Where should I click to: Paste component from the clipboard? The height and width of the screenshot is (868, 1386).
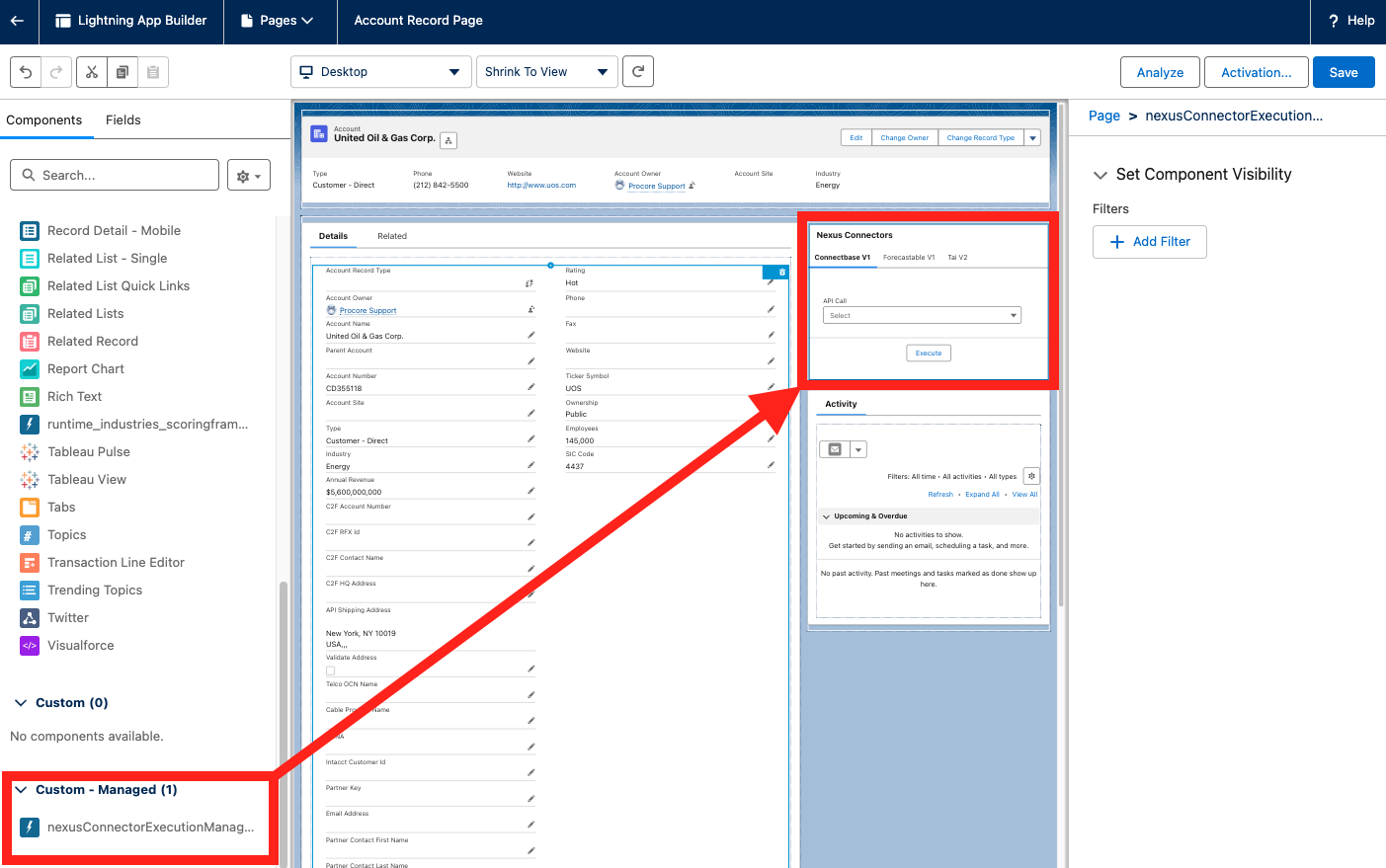point(153,72)
